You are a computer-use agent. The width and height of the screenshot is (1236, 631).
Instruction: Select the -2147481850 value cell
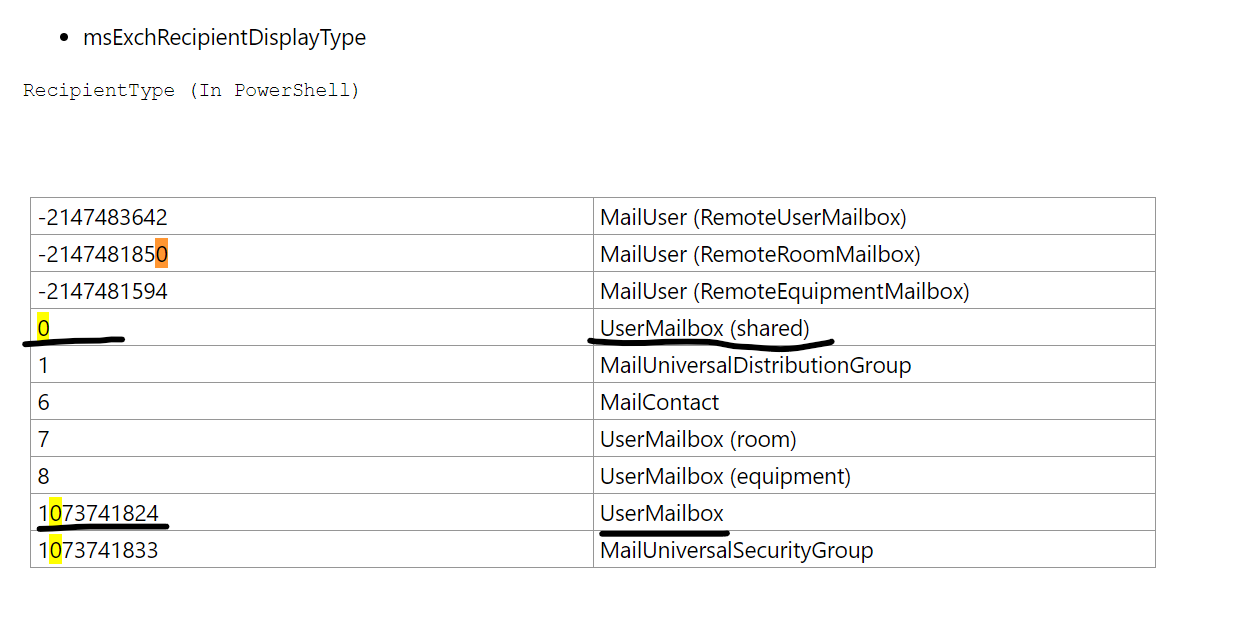(312, 254)
